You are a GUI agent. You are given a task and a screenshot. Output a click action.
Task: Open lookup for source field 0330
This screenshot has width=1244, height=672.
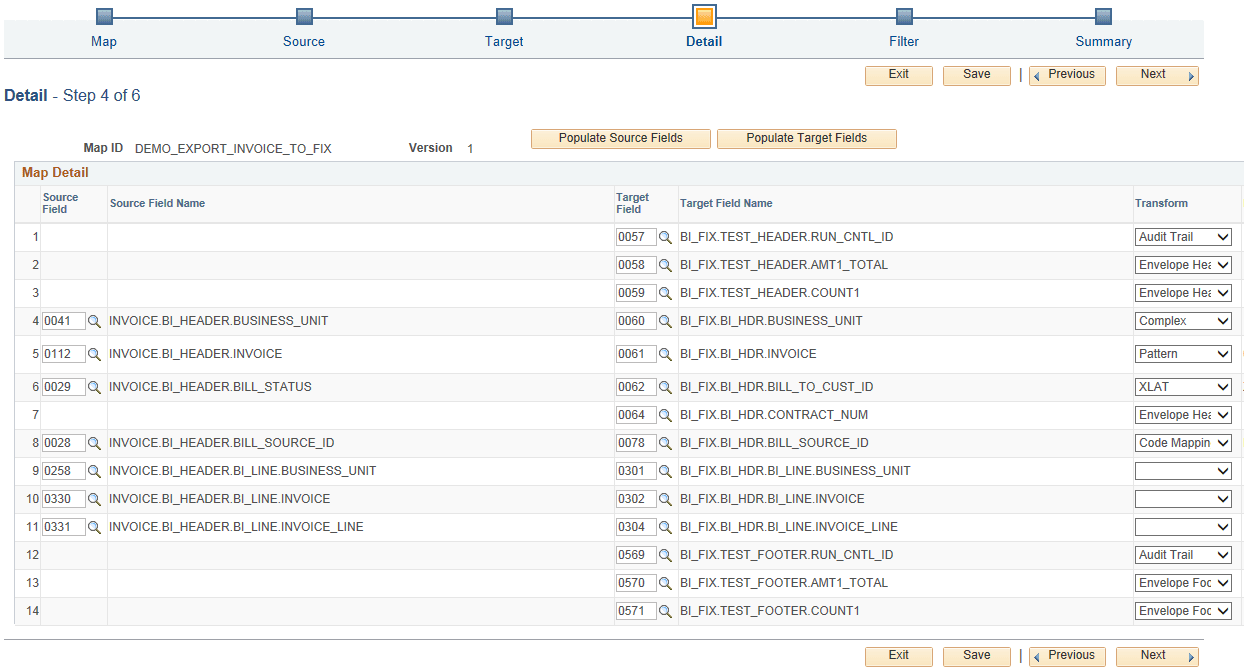pos(95,499)
